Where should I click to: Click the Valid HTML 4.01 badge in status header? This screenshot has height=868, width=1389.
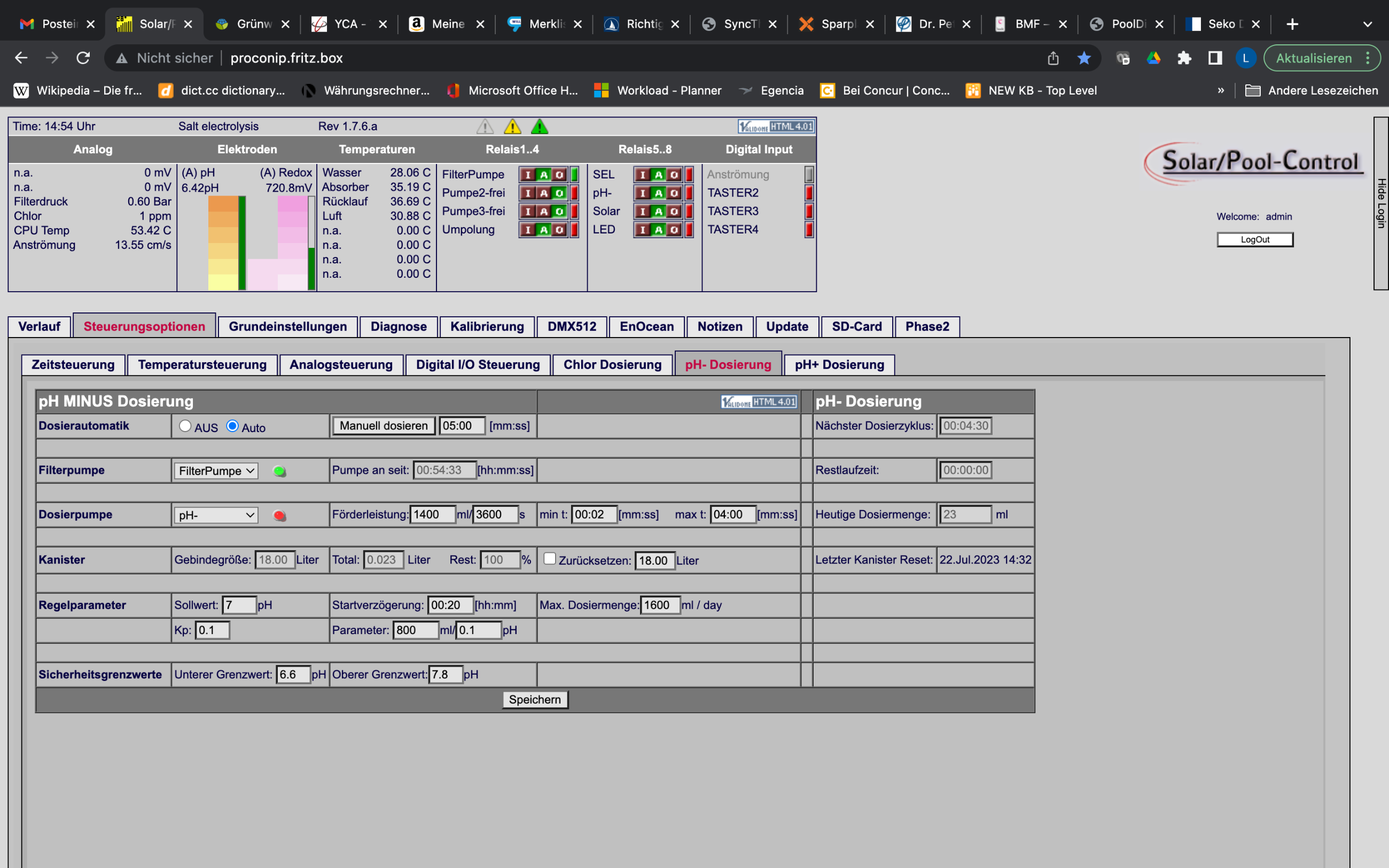[776, 126]
